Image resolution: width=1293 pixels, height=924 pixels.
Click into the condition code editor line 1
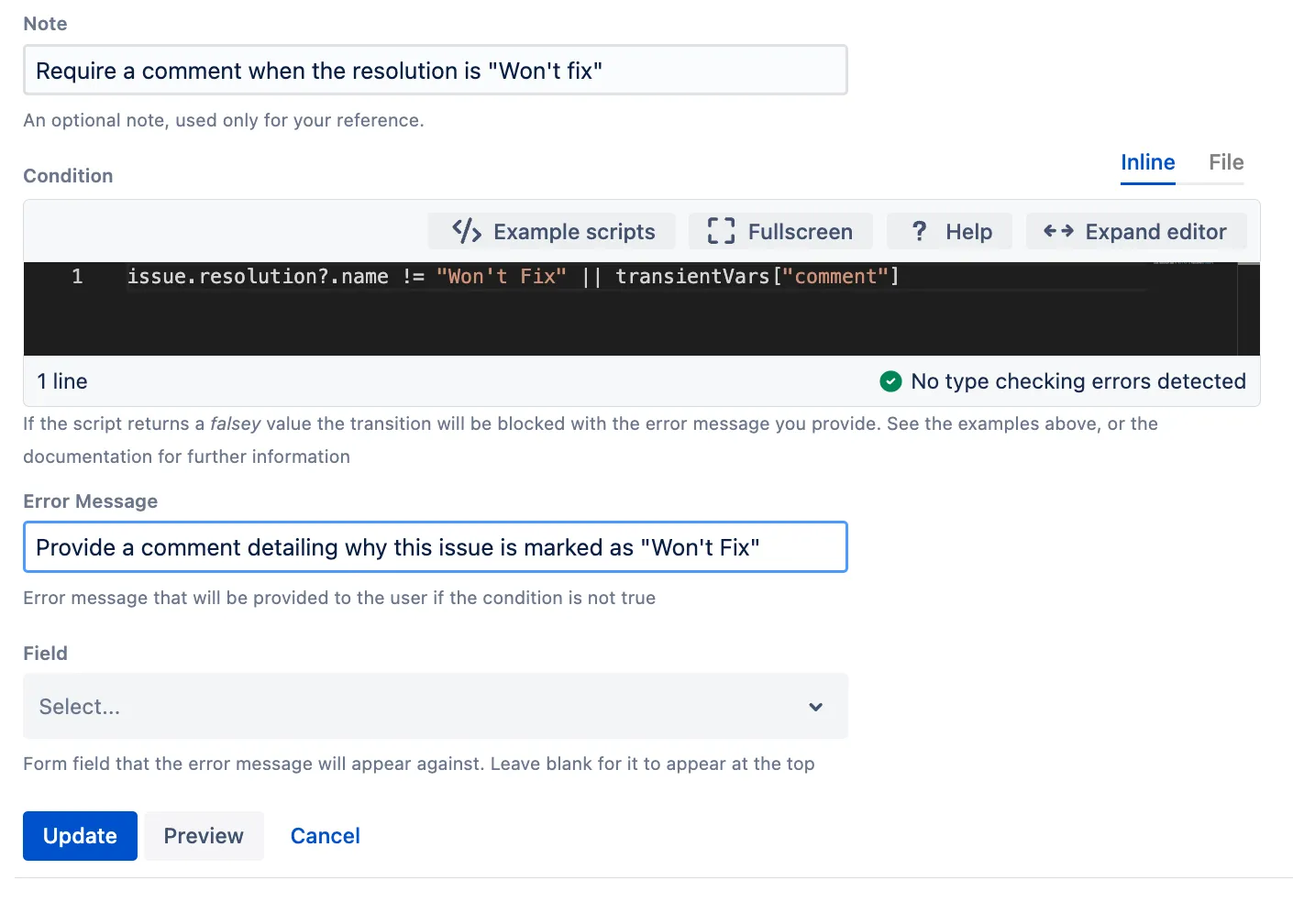coord(514,277)
